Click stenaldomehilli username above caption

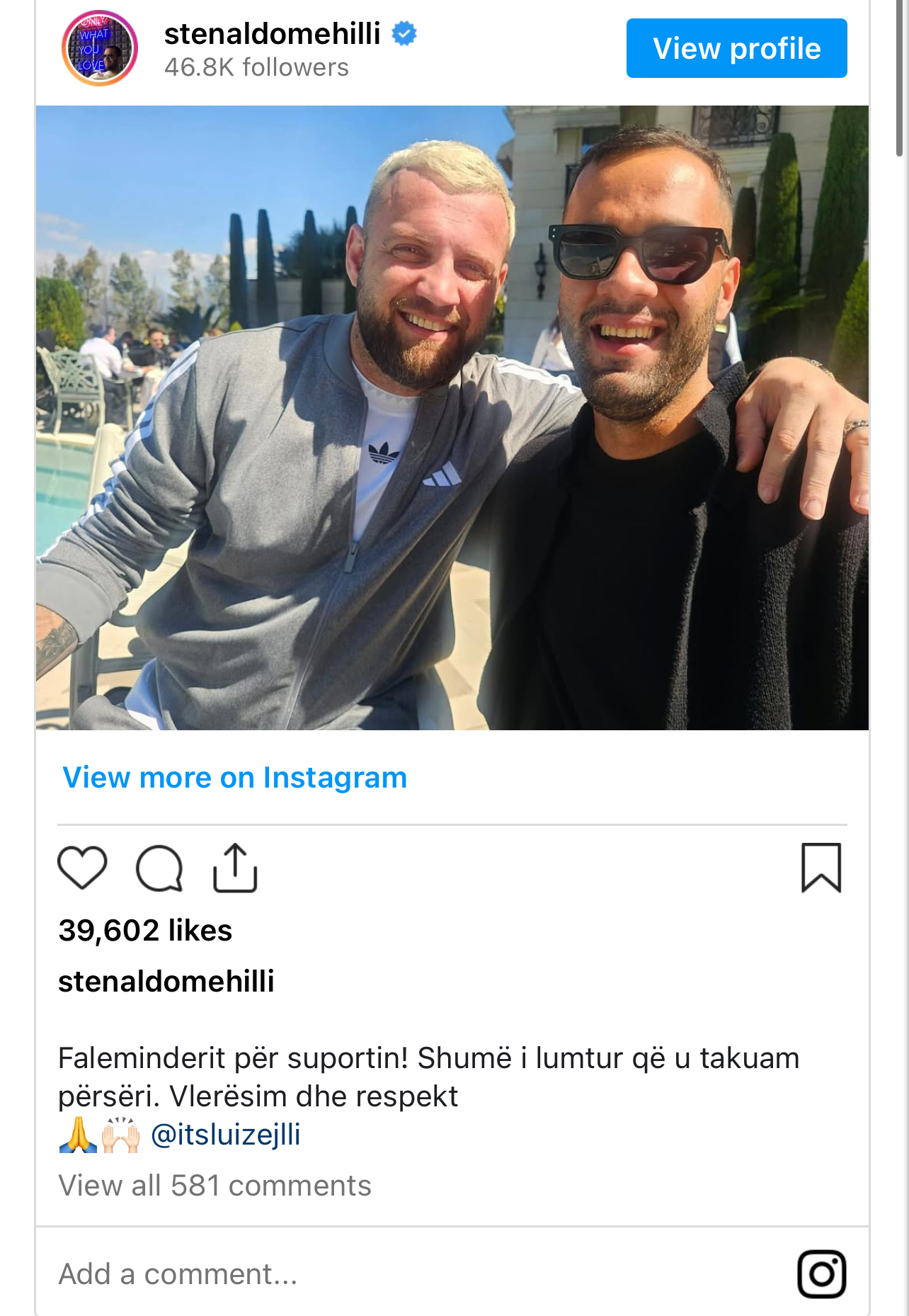pos(166,981)
